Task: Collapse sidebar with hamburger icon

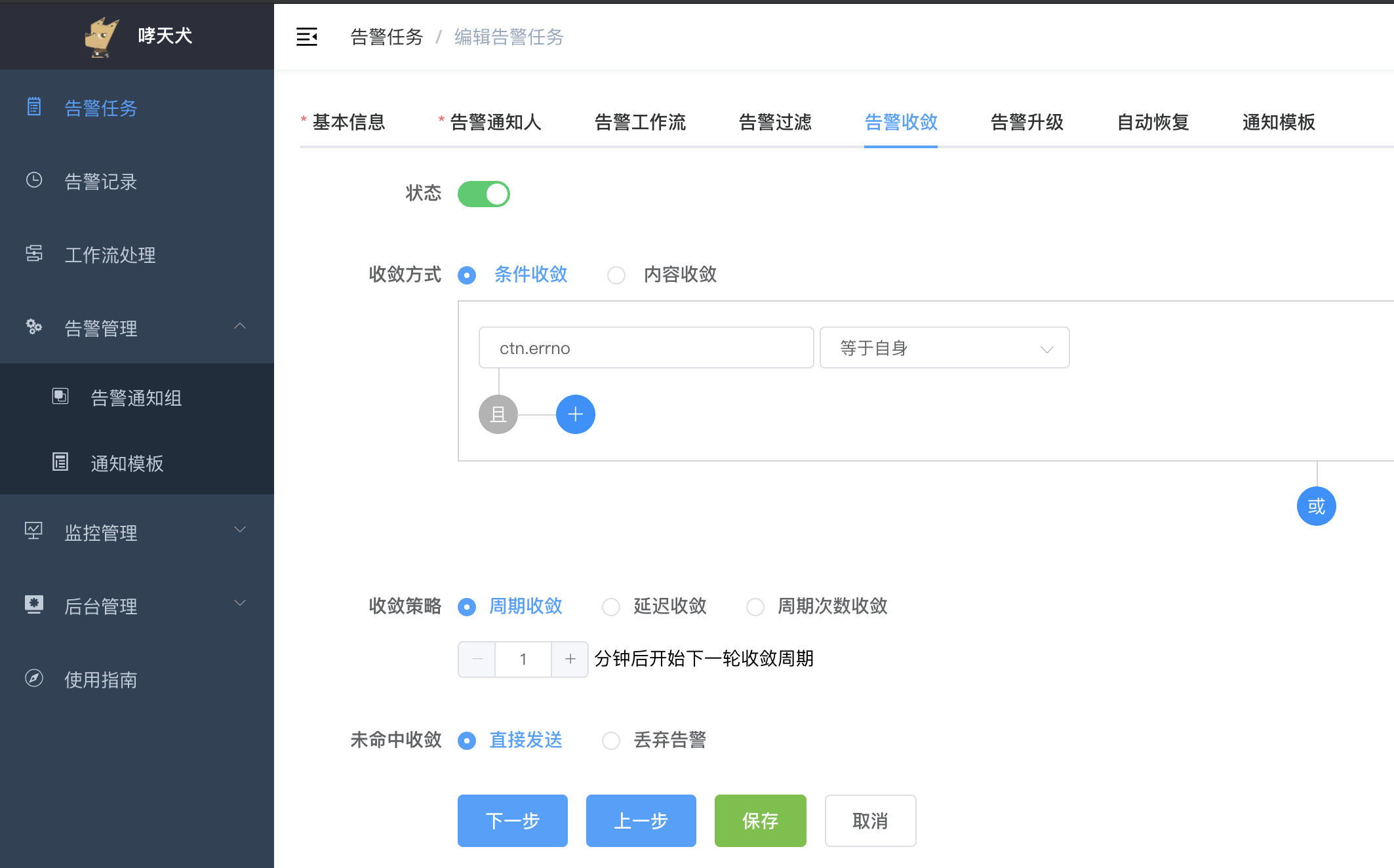Action: [x=306, y=37]
